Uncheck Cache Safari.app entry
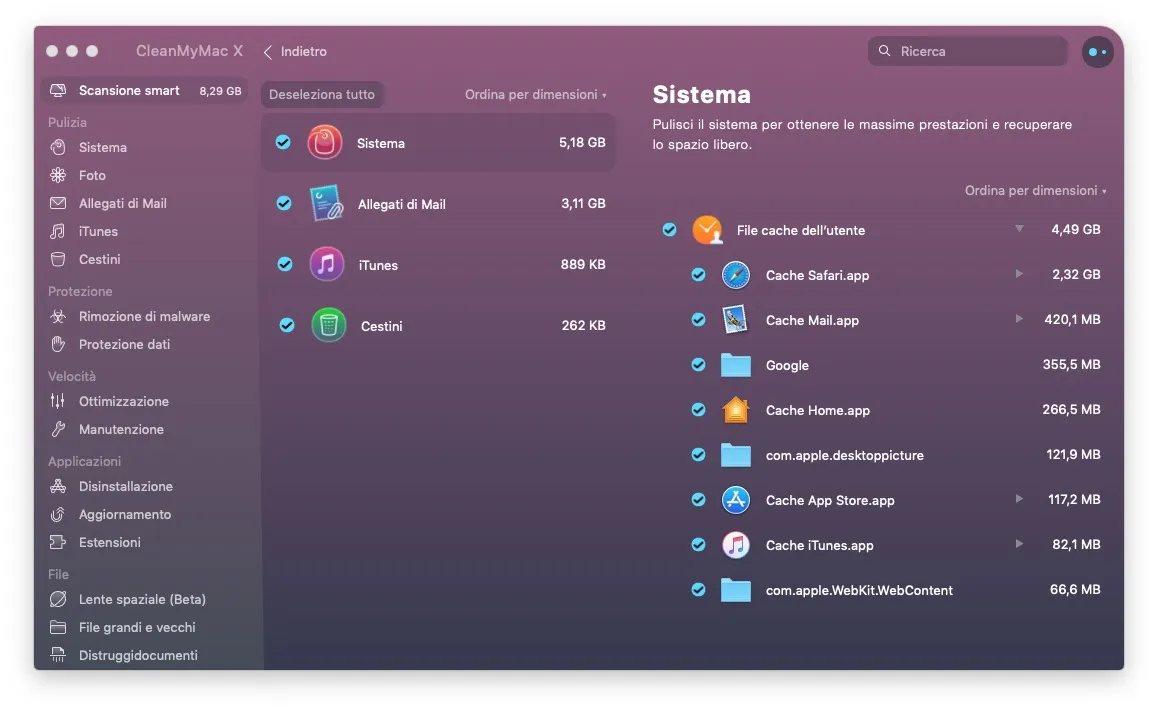1158x712 pixels. point(698,275)
